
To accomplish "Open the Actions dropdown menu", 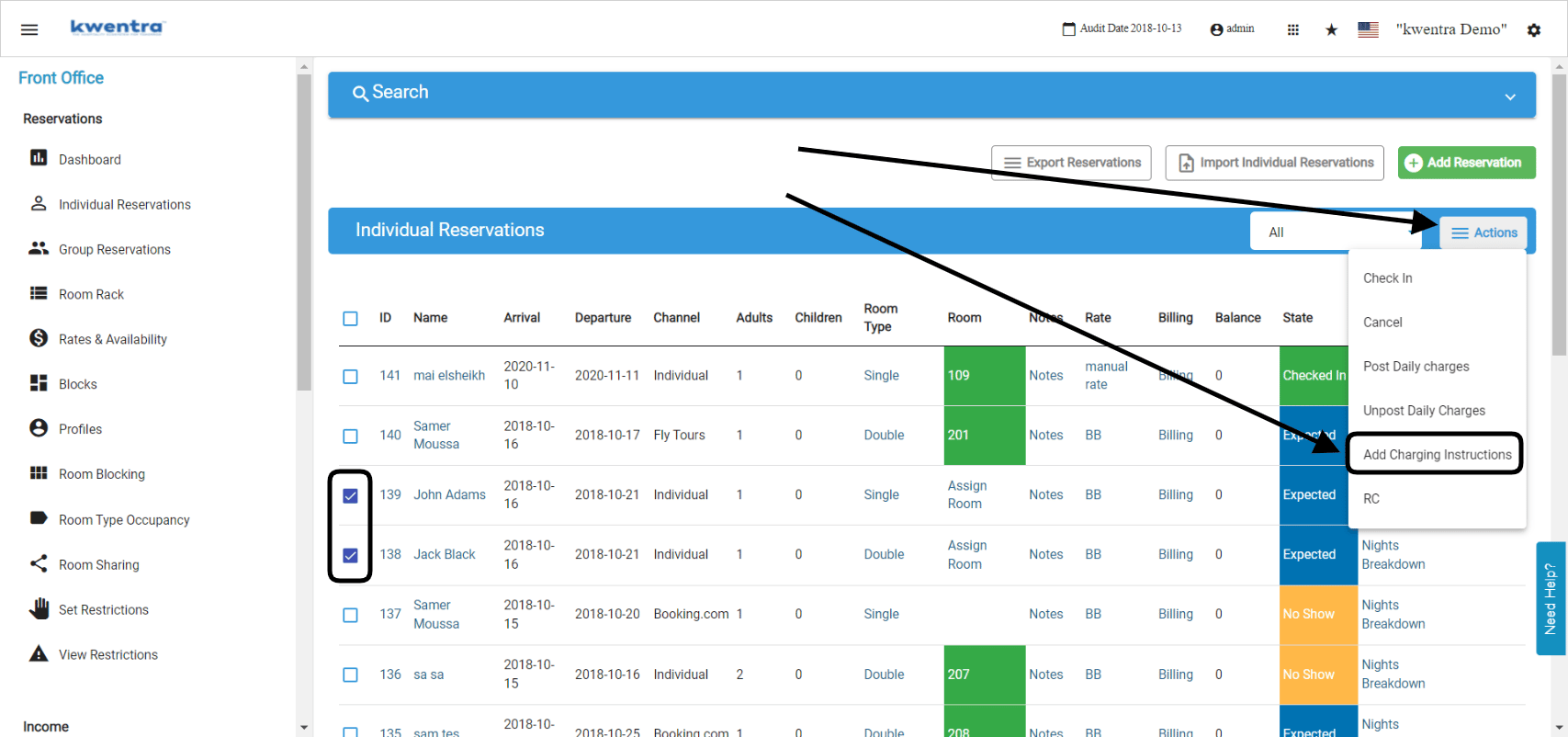I will (x=1483, y=232).
